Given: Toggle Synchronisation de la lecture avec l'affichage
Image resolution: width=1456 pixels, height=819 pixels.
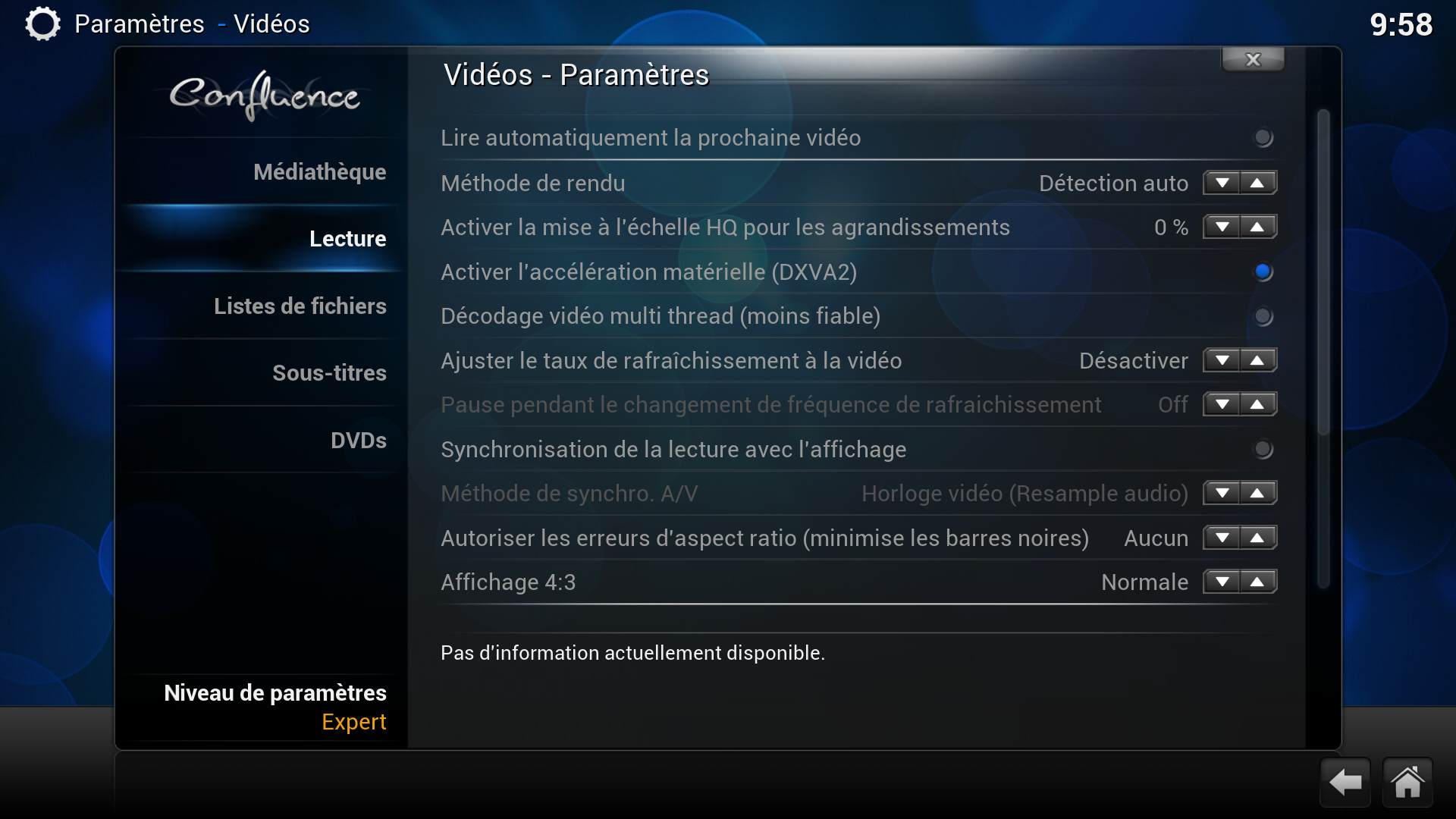Looking at the screenshot, I should pos(1263,449).
